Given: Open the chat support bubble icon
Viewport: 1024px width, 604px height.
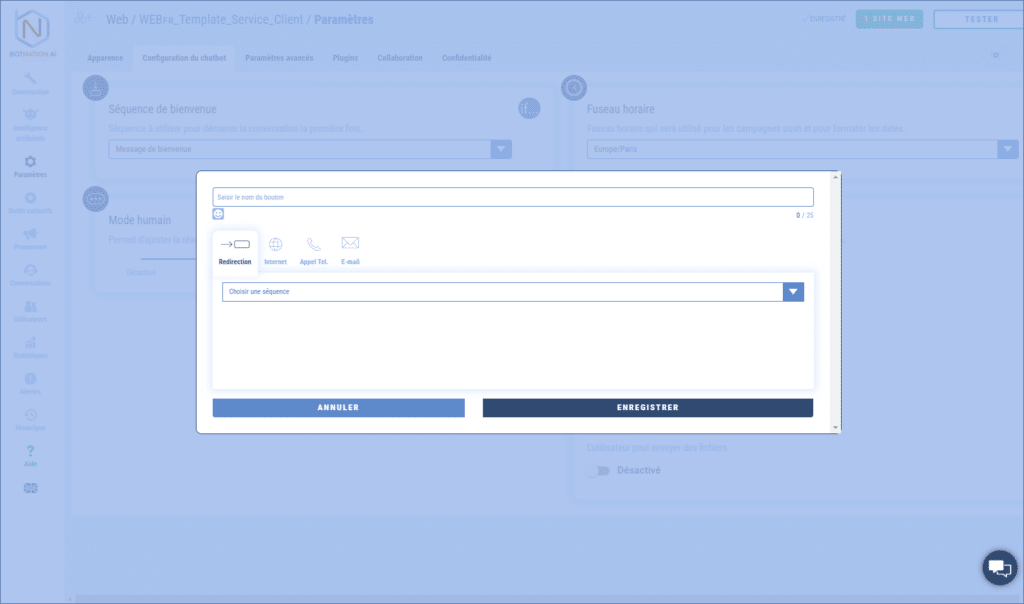Looking at the screenshot, I should tap(998, 568).
